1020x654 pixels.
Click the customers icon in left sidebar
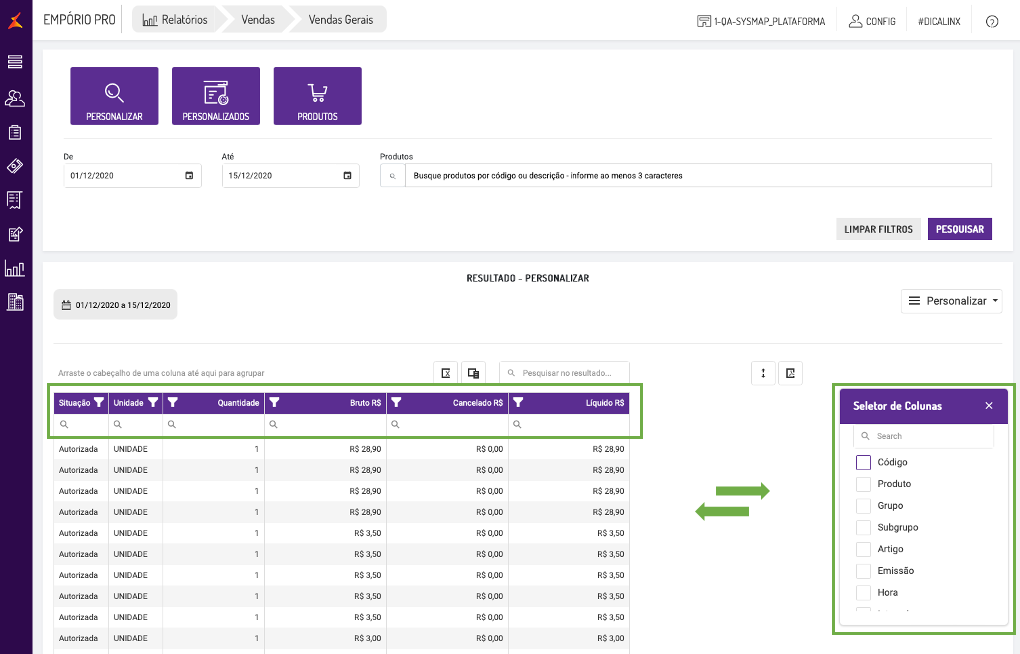point(15,98)
